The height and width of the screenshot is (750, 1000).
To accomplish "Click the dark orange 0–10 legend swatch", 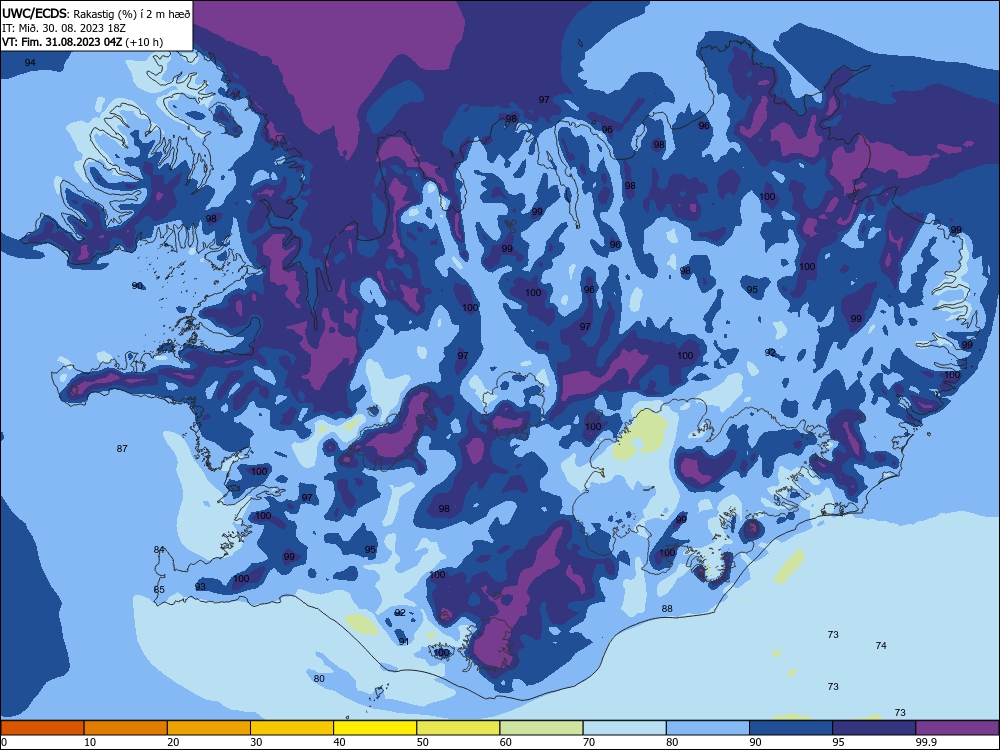I will tap(42, 727).
